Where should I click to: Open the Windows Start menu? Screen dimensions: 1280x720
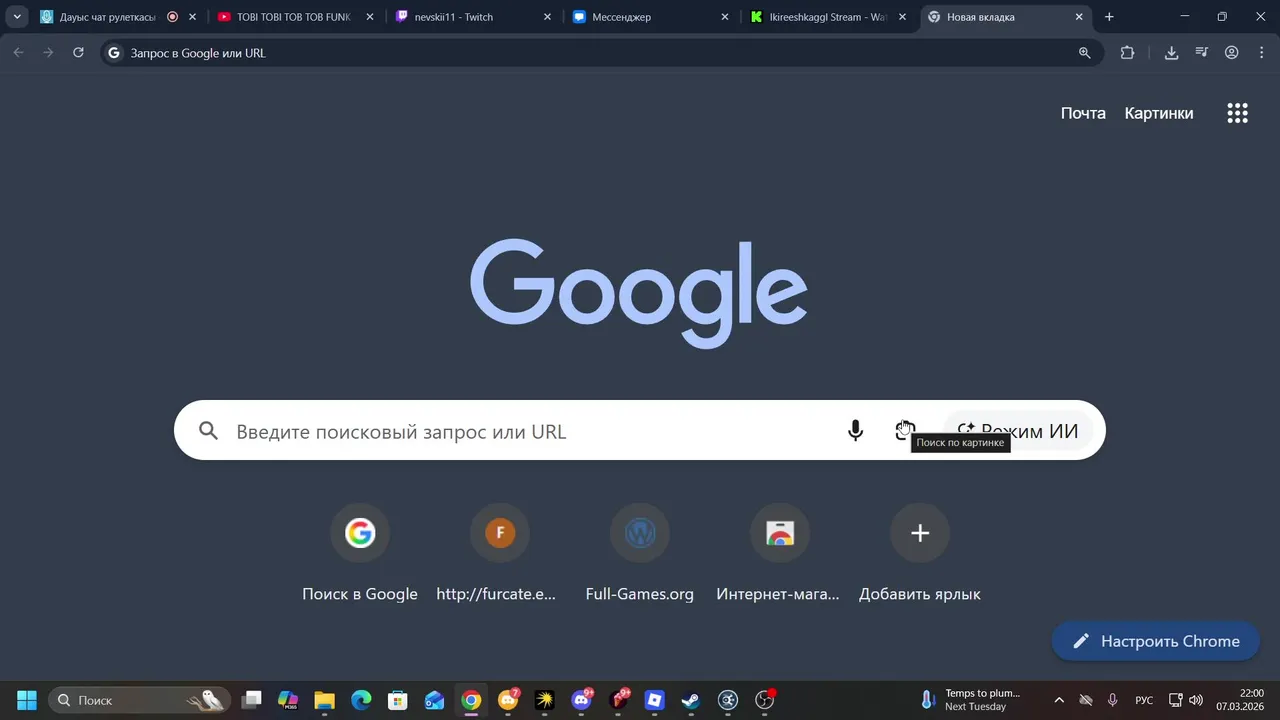click(27, 700)
